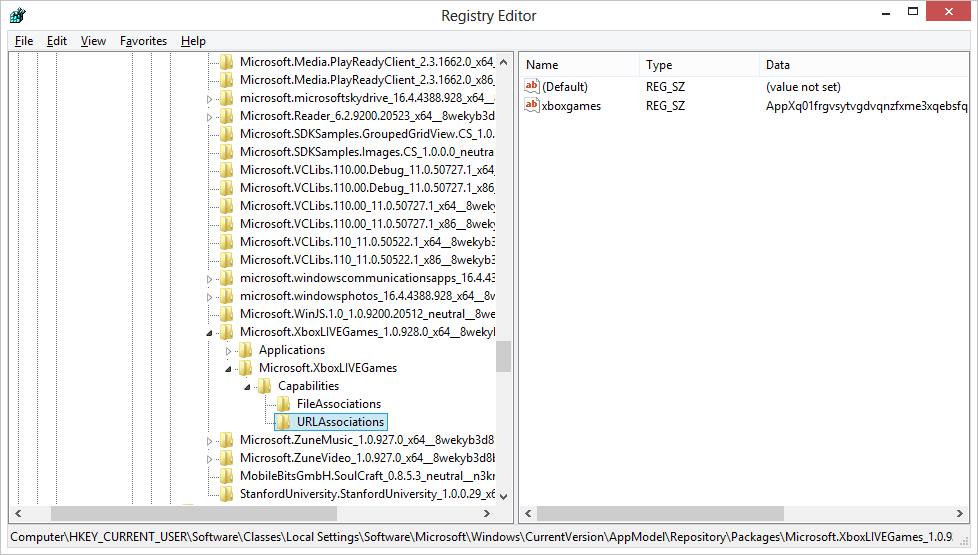Open the File menu
Screen dimensions: 978x555
[x=24, y=41]
